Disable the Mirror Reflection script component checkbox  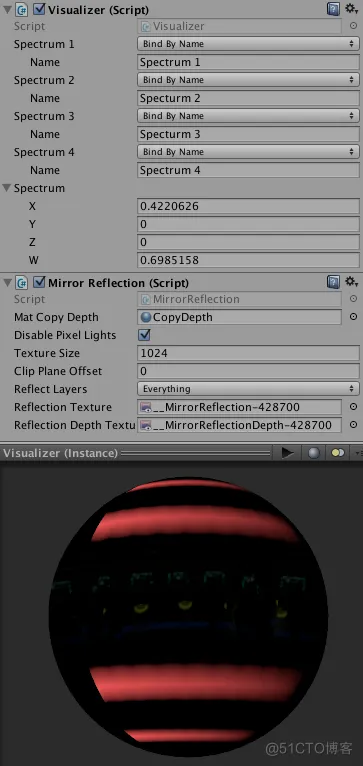click(39, 283)
